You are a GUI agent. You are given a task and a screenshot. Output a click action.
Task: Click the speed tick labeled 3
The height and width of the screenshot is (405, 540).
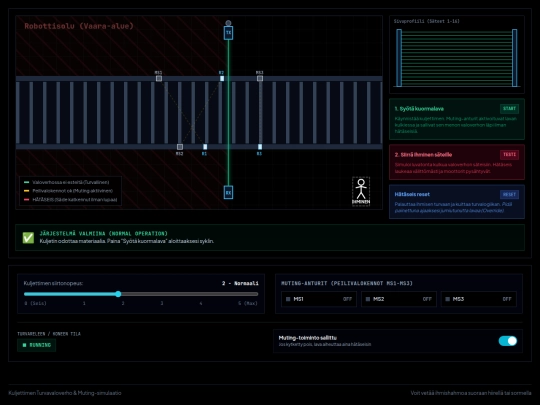click(162, 303)
